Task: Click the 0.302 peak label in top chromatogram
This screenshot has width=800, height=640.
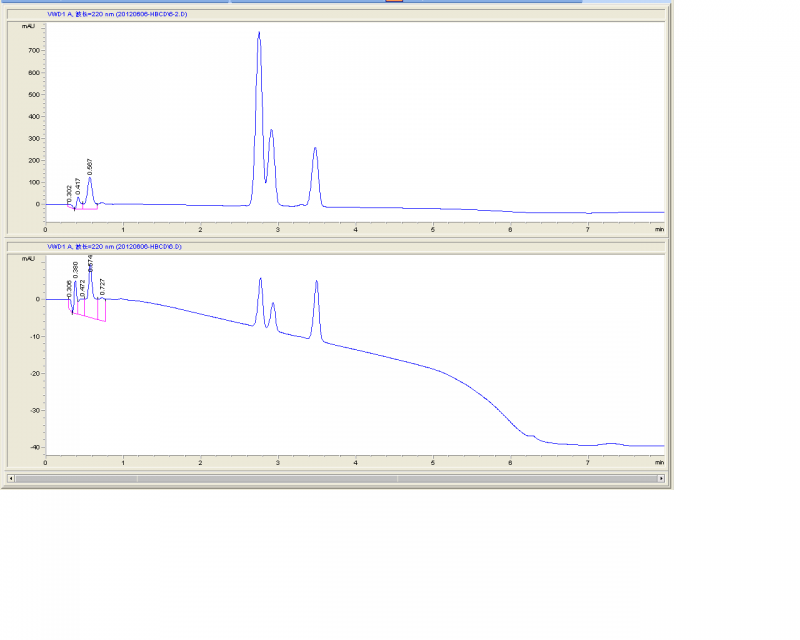Action: tap(69, 194)
